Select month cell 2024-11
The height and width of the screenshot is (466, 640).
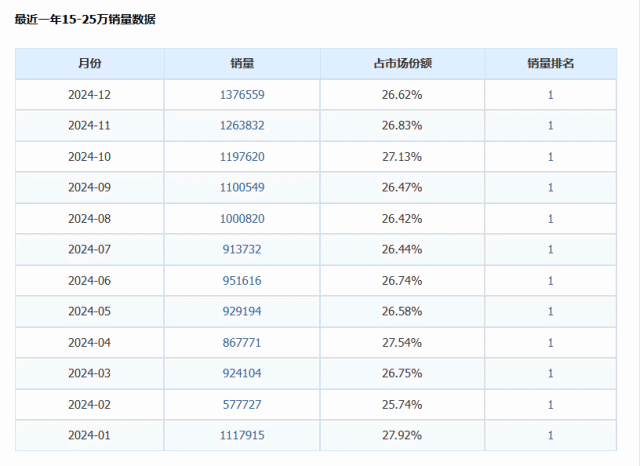(89, 125)
